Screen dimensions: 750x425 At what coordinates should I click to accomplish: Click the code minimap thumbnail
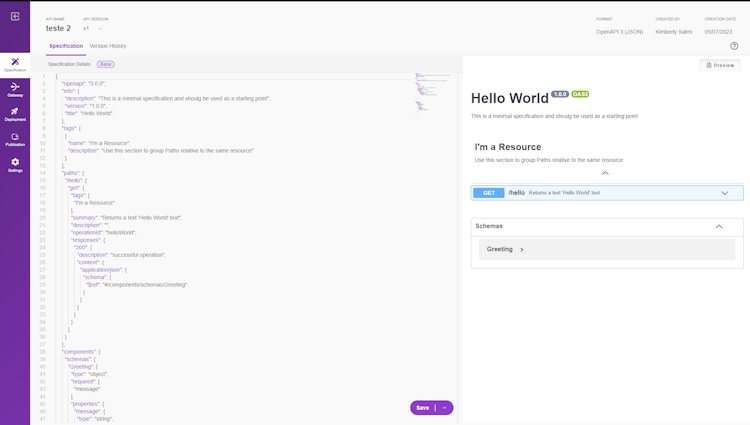(432, 93)
